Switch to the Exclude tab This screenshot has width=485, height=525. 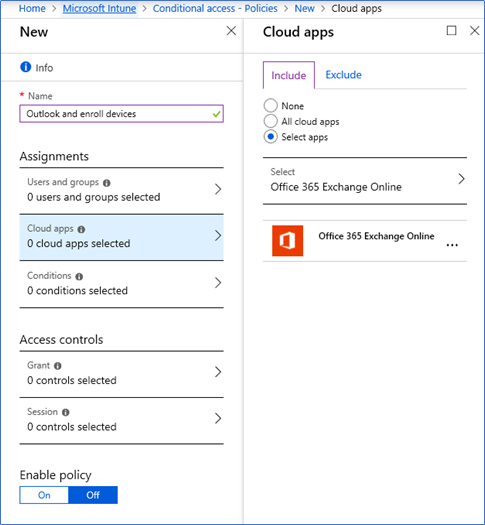click(x=343, y=75)
